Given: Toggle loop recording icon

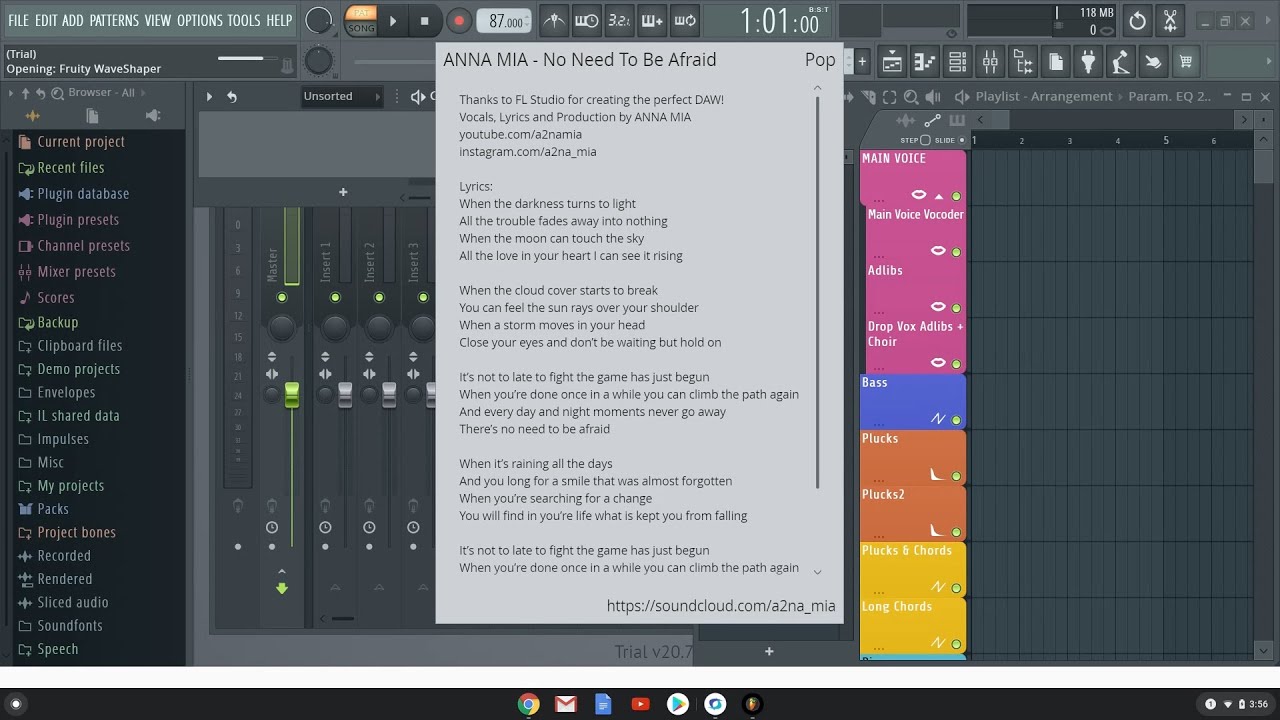Looking at the screenshot, I should (685, 20).
